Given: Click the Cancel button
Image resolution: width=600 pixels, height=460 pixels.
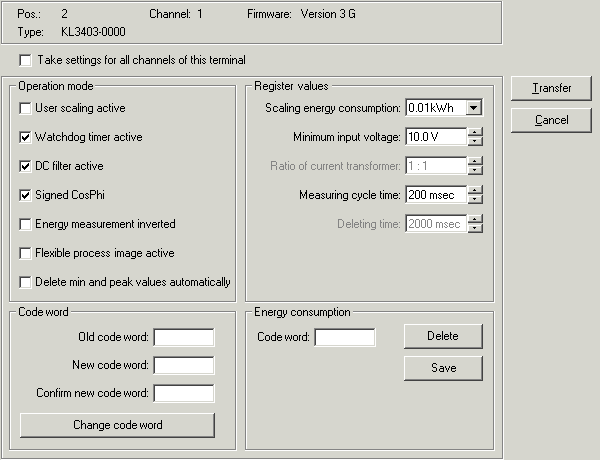Looking at the screenshot, I should 551,120.
